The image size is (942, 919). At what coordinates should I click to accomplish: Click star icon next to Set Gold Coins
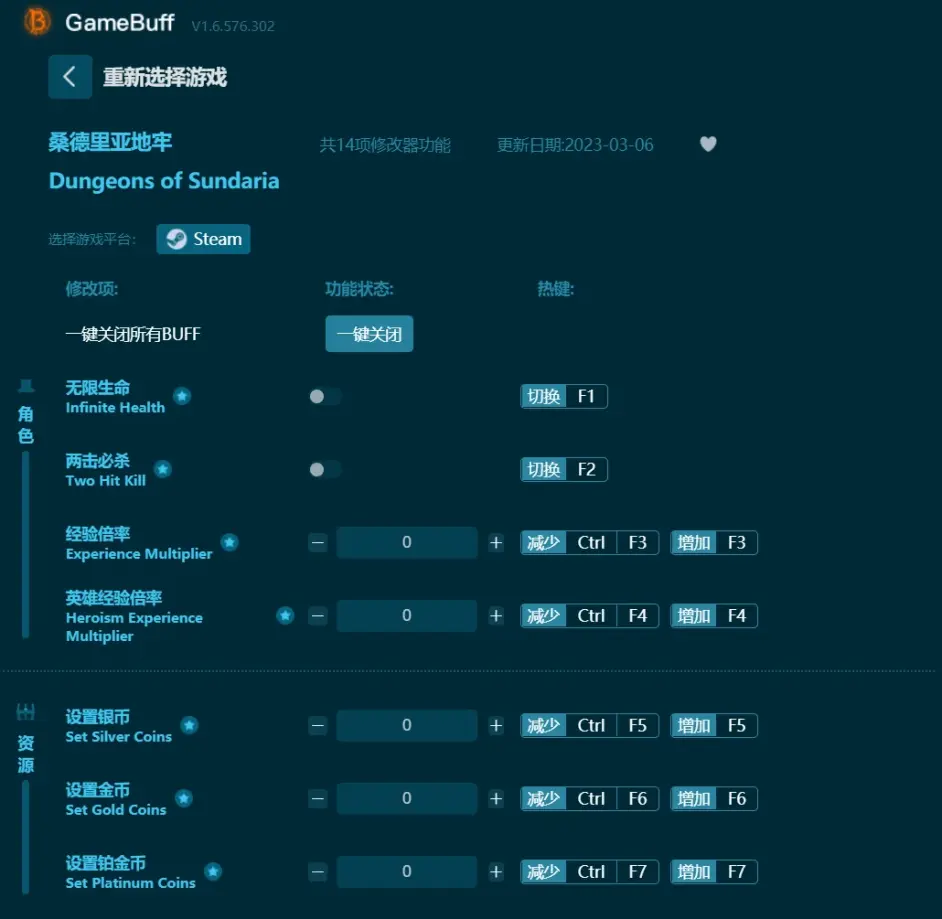pyautogui.click(x=184, y=798)
